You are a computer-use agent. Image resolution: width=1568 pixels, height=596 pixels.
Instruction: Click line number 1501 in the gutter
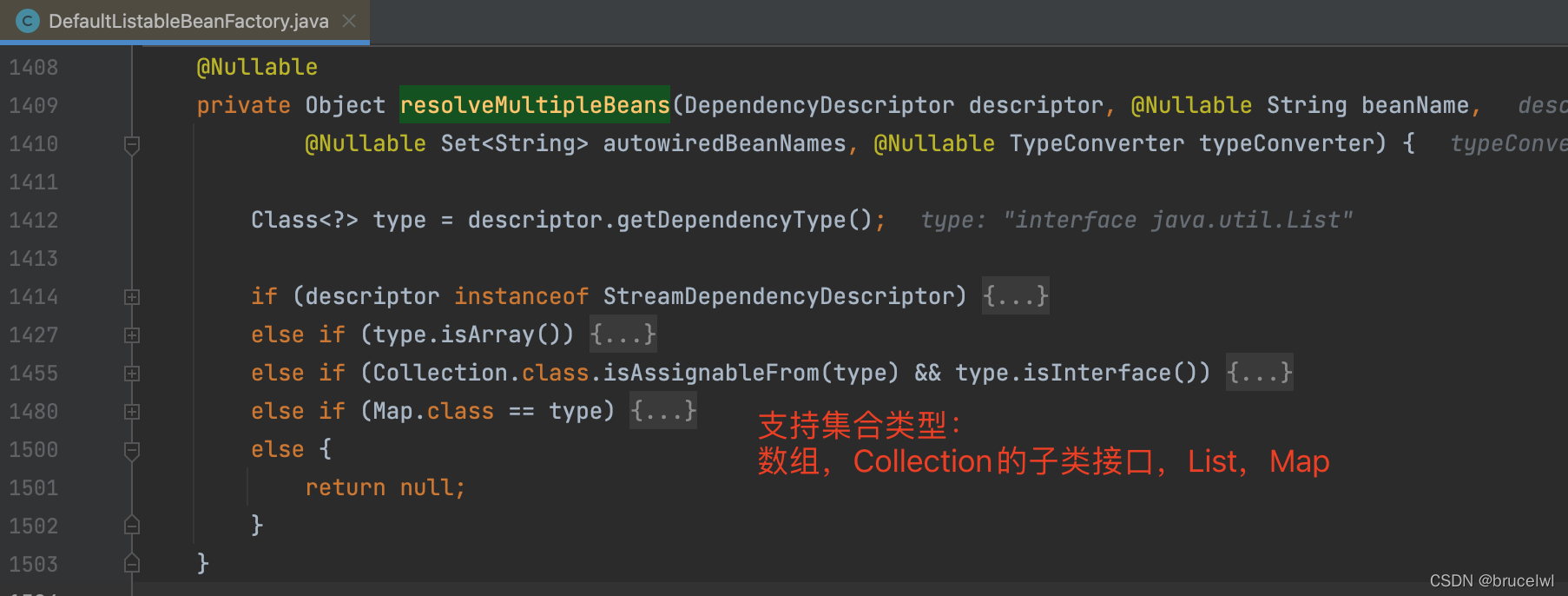[x=34, y=488]
